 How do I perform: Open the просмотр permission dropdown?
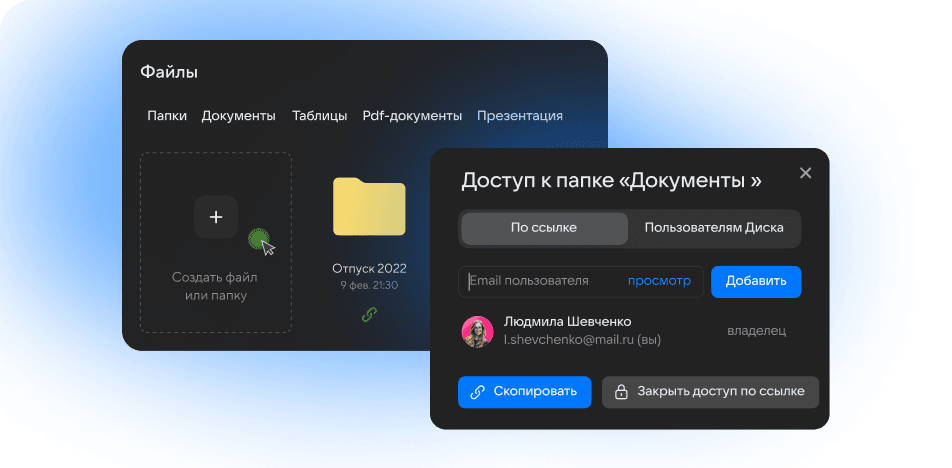click(x=659, y=281)
